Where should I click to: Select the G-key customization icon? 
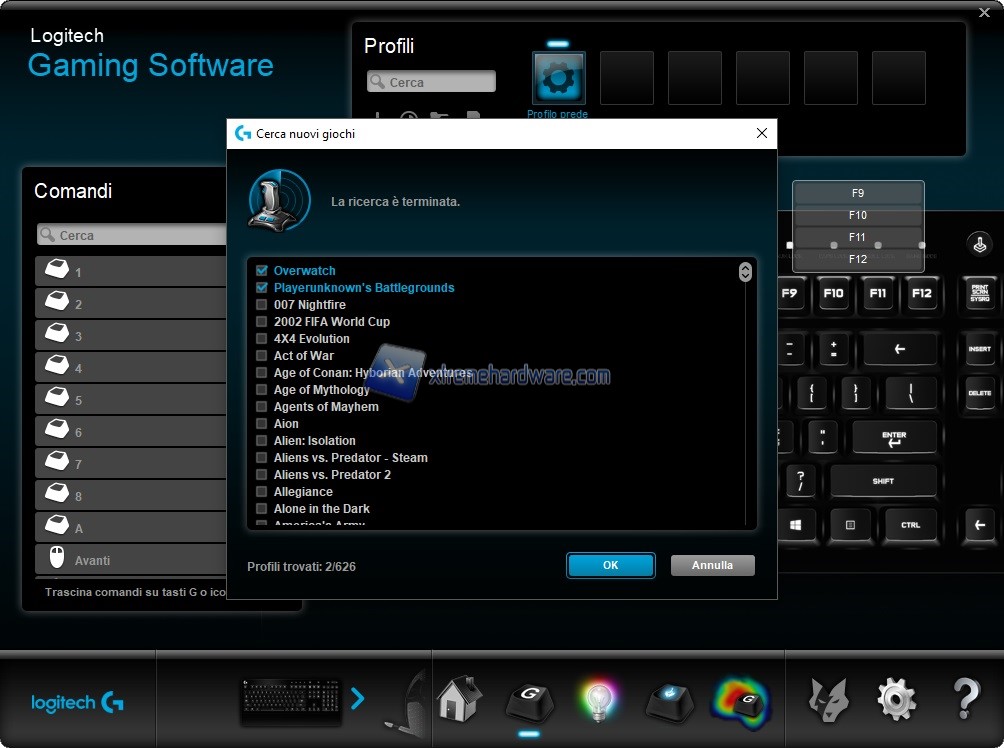tap(529, 699)
